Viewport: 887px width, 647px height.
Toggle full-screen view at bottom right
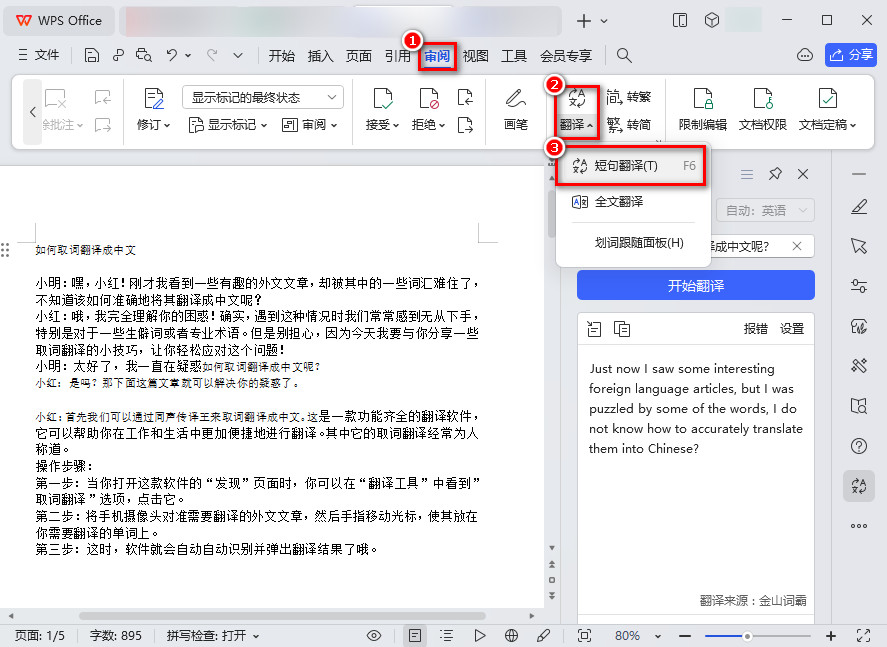864,634
